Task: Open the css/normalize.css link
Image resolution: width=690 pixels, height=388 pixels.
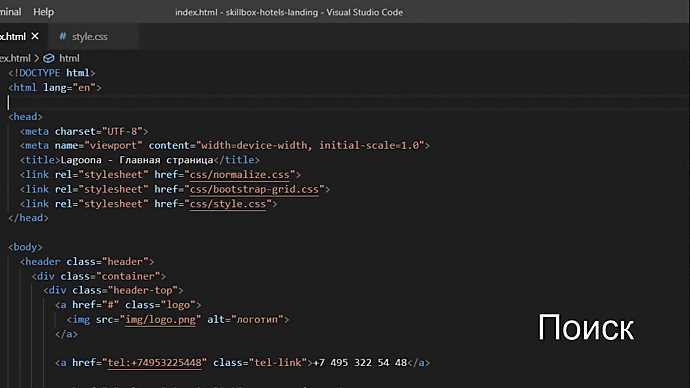Action: coord(240,175)
